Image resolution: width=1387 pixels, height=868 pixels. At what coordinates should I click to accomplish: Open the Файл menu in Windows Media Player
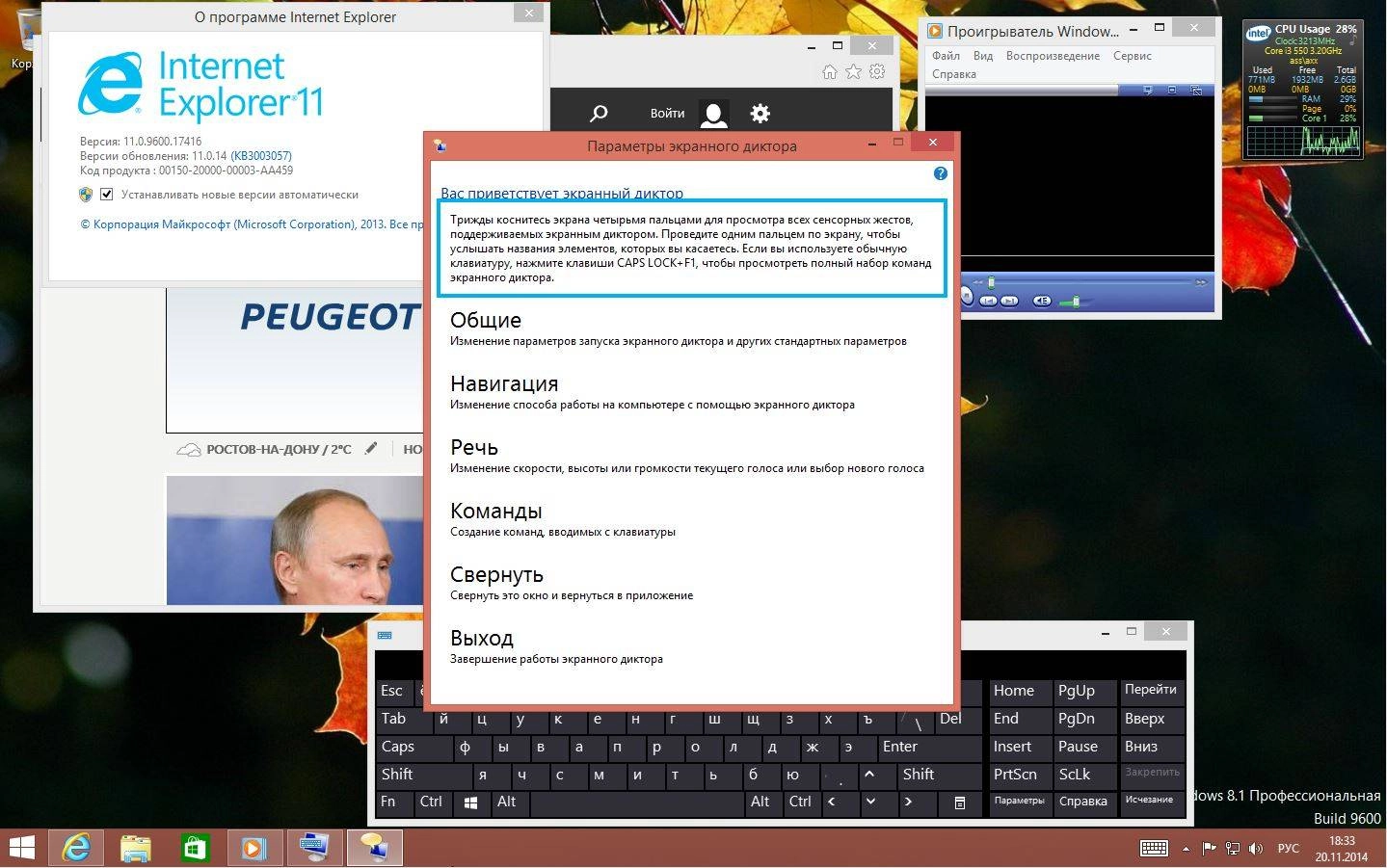click(x=946, y=56)
